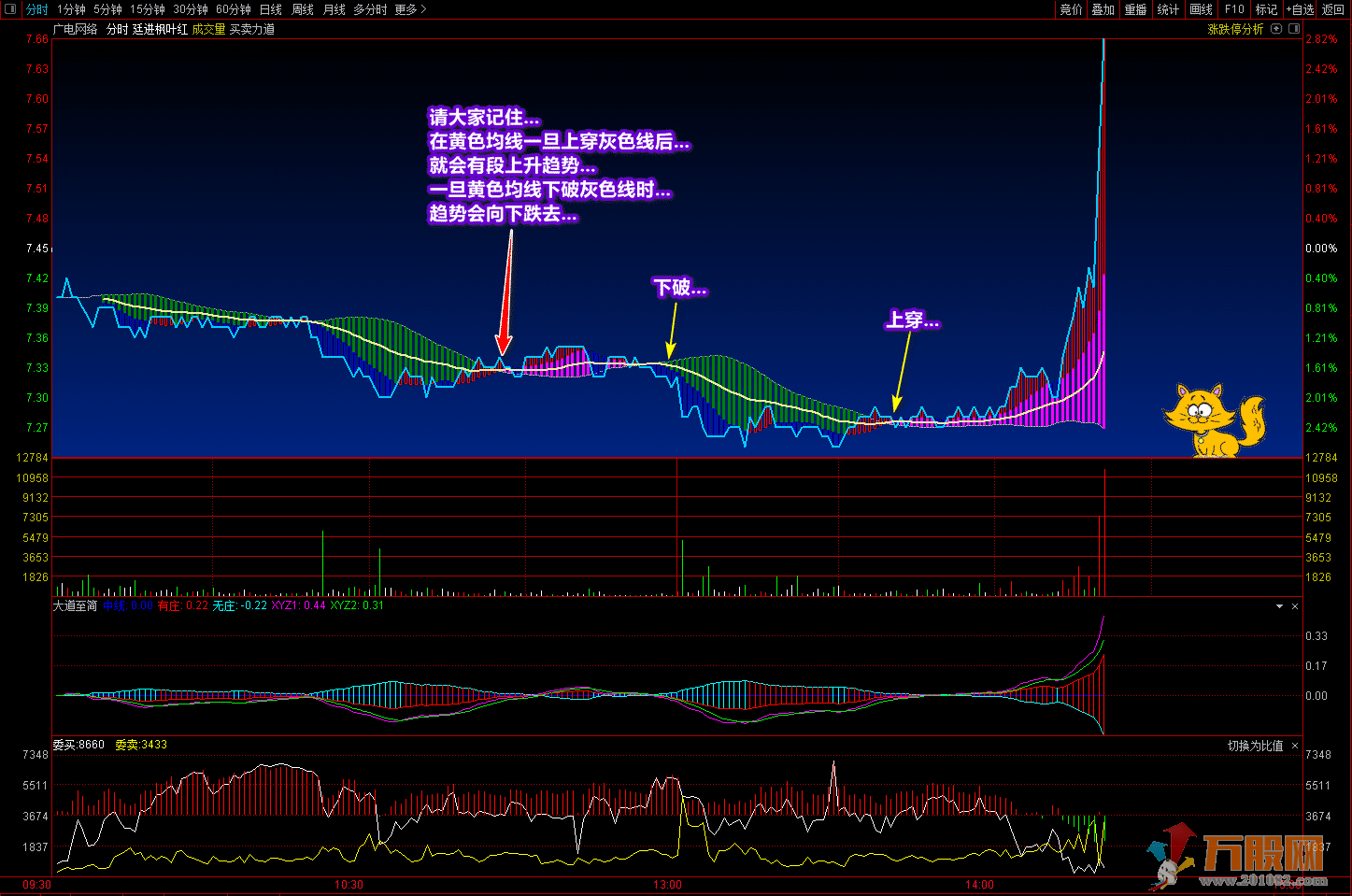
Task: Add stock via +自选 button
Action: click(1300, 9)
